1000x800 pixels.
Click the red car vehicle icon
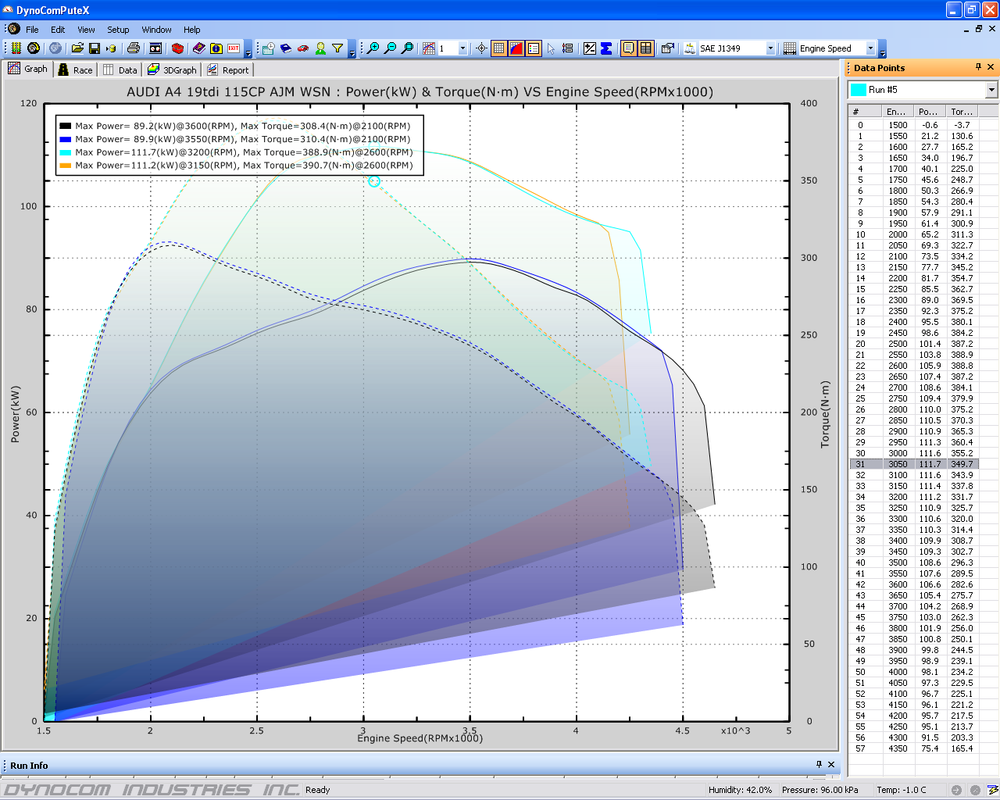coord(303,48)
